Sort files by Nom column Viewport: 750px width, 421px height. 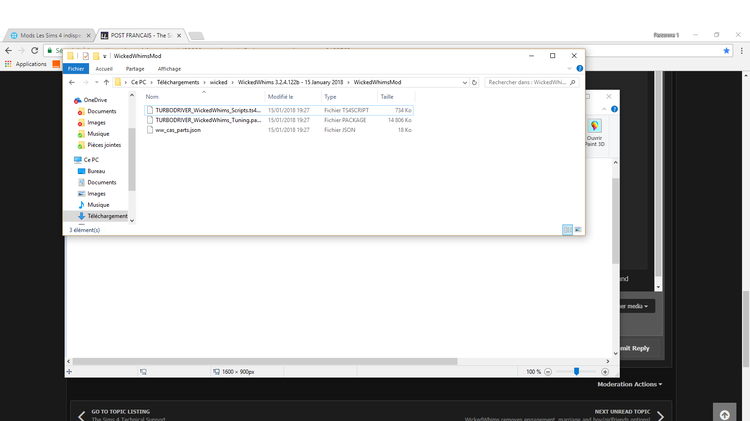(204, 97)
